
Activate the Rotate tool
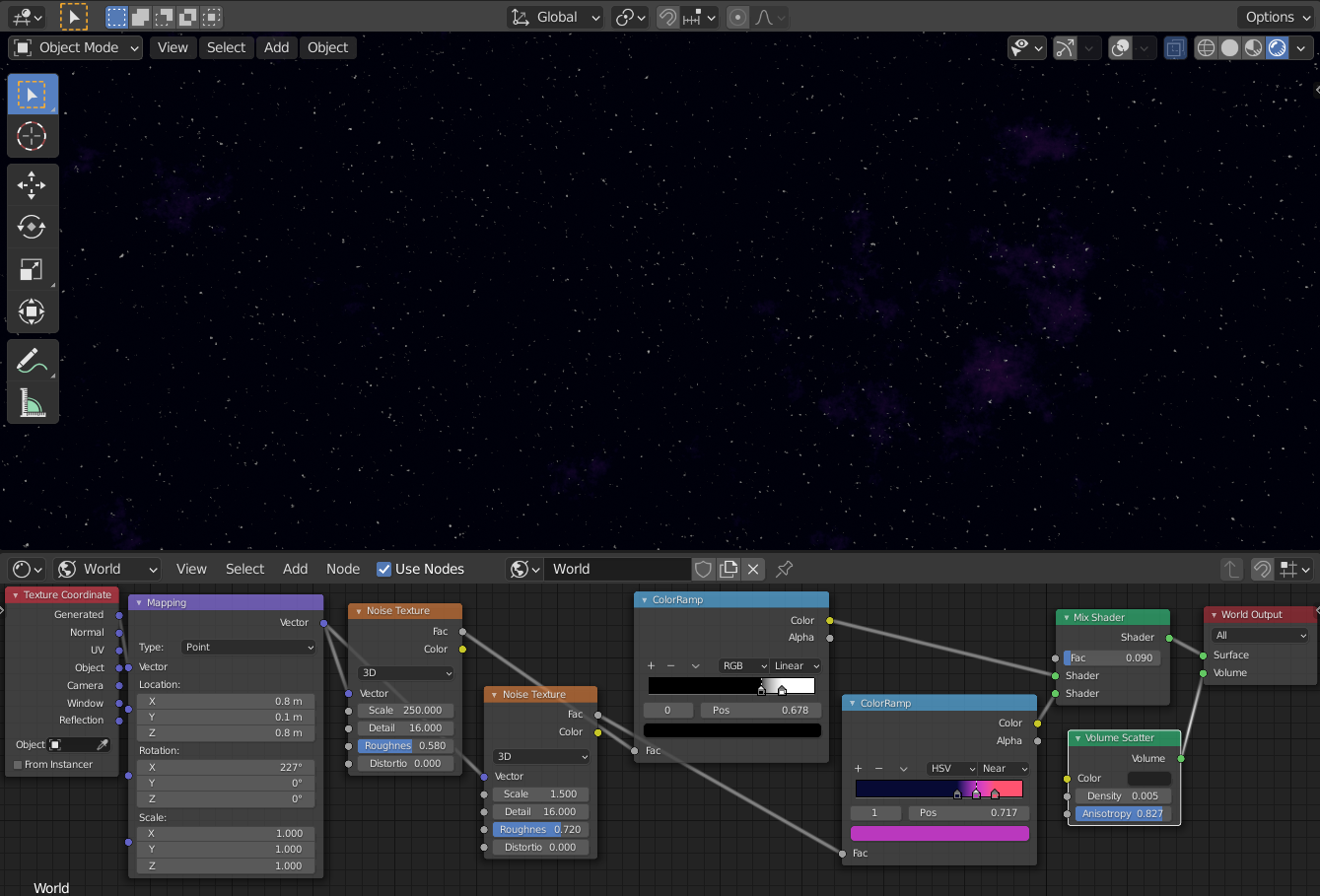(x=32, y=227)
